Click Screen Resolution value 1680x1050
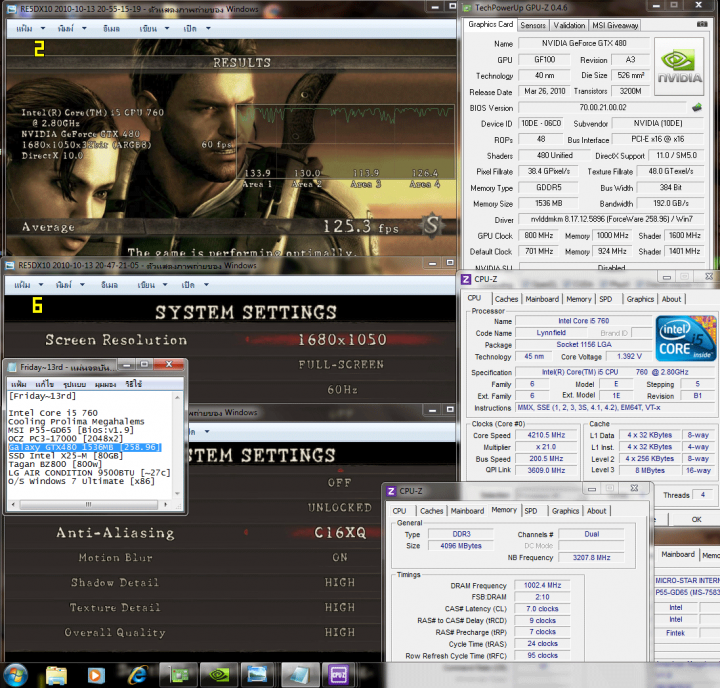 342,339
